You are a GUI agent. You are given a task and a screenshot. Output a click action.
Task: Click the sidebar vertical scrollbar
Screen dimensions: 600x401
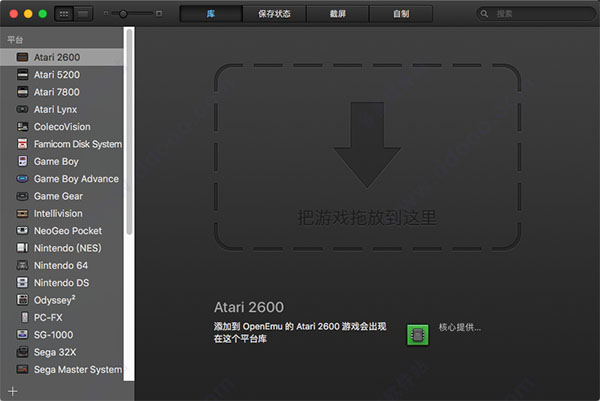coord(129,132)
